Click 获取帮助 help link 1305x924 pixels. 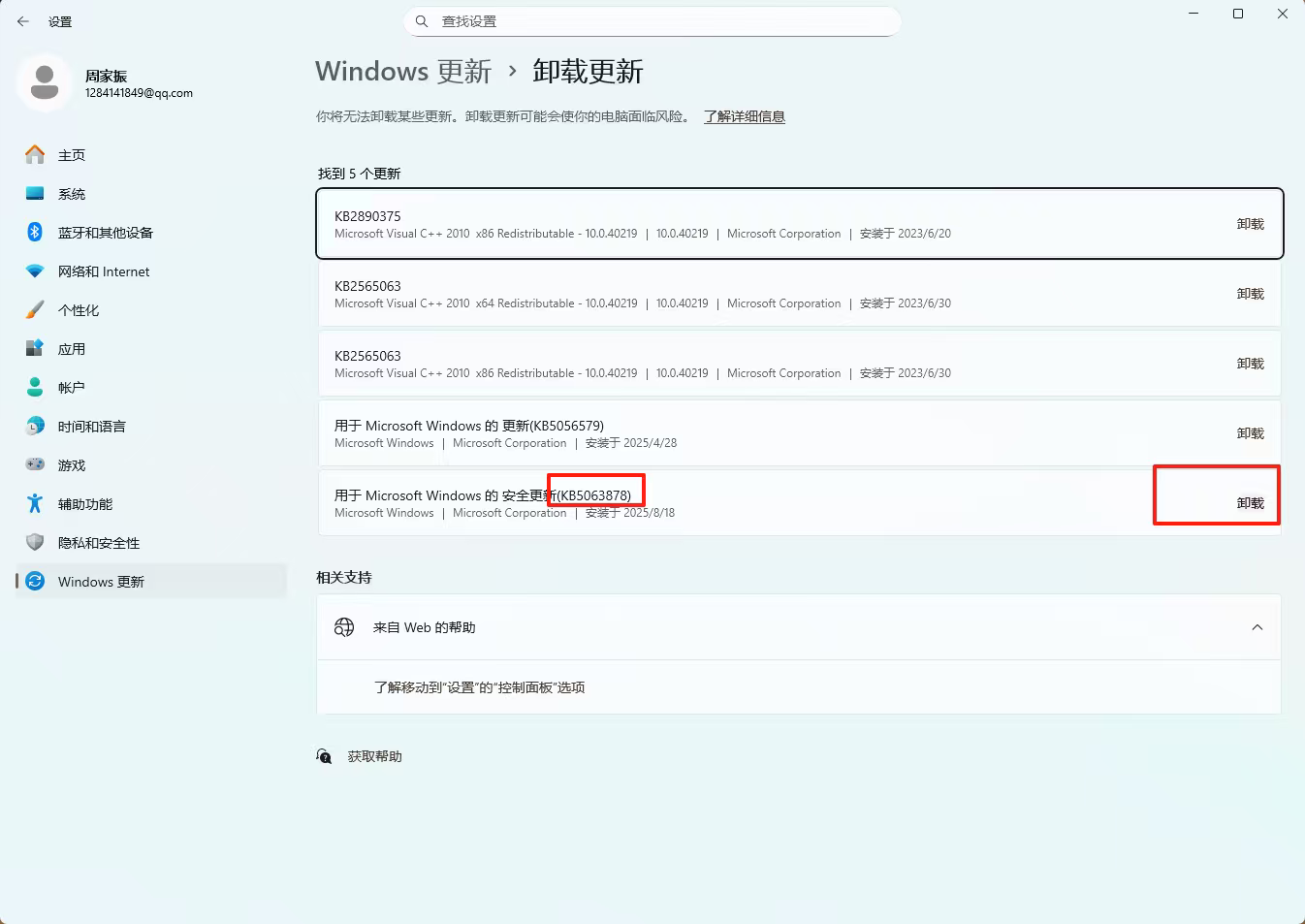[374, 756]
